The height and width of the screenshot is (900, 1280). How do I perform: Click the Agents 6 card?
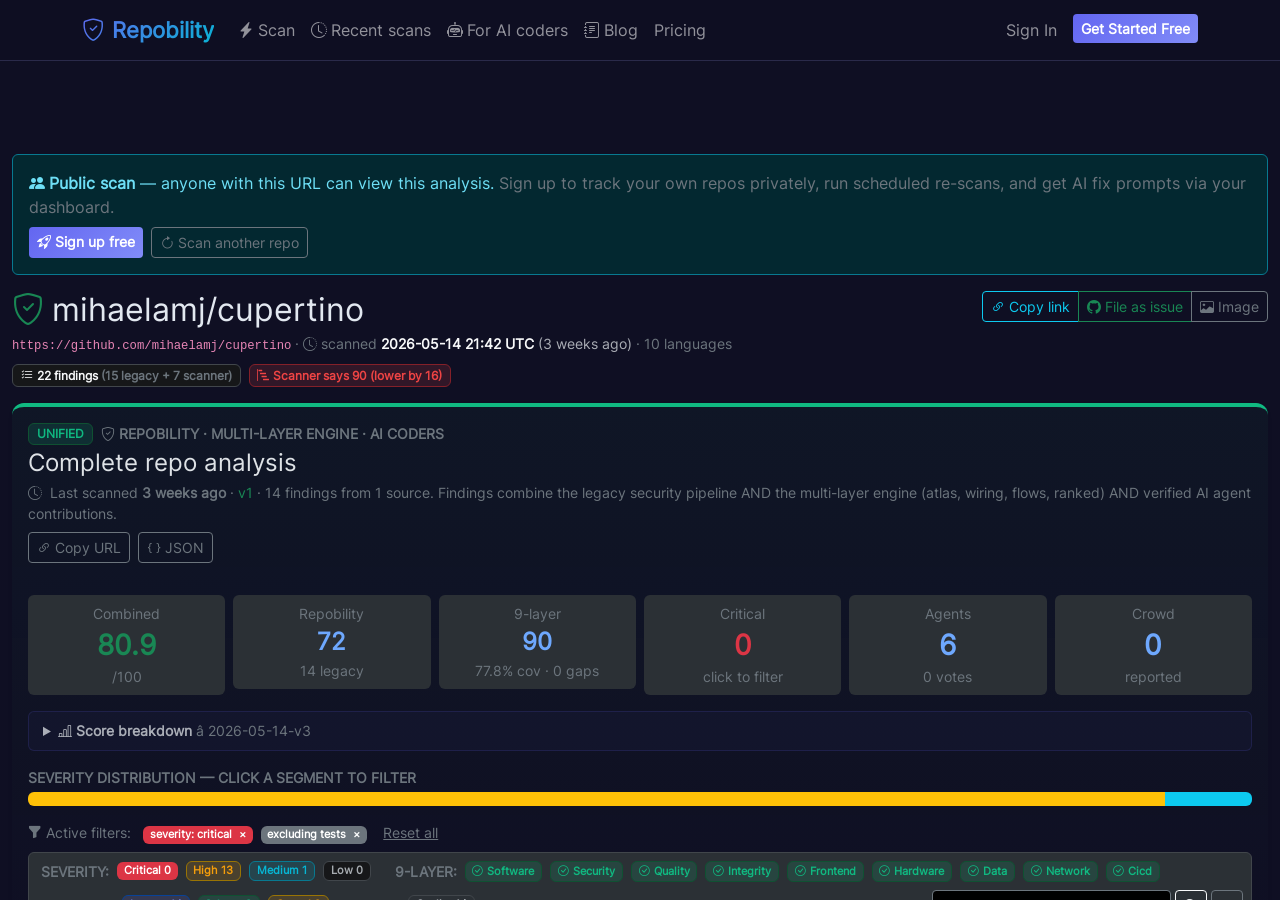(x=948, y=645)
